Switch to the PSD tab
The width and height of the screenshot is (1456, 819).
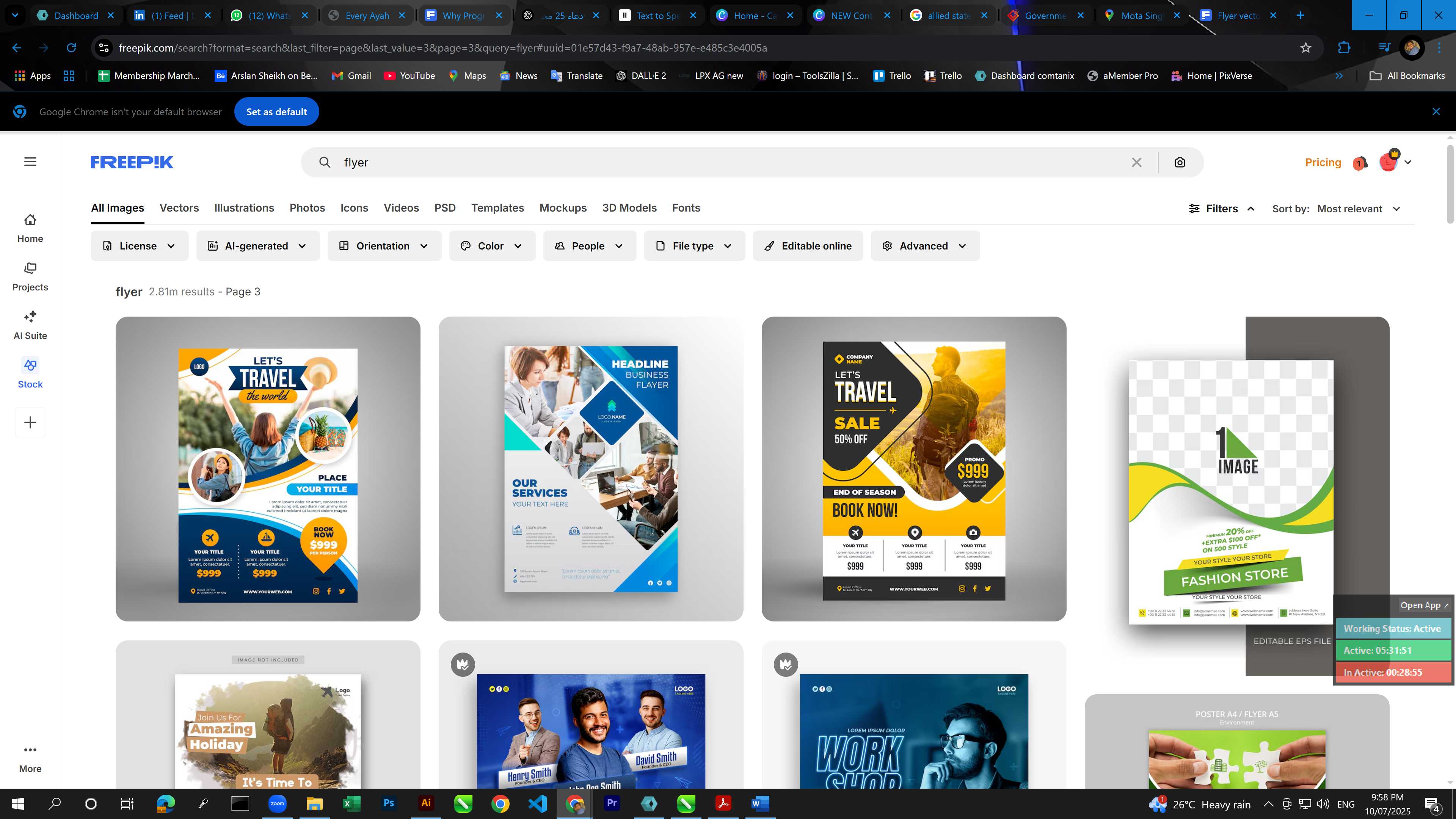pyautogui.click(x=445, y=208)
